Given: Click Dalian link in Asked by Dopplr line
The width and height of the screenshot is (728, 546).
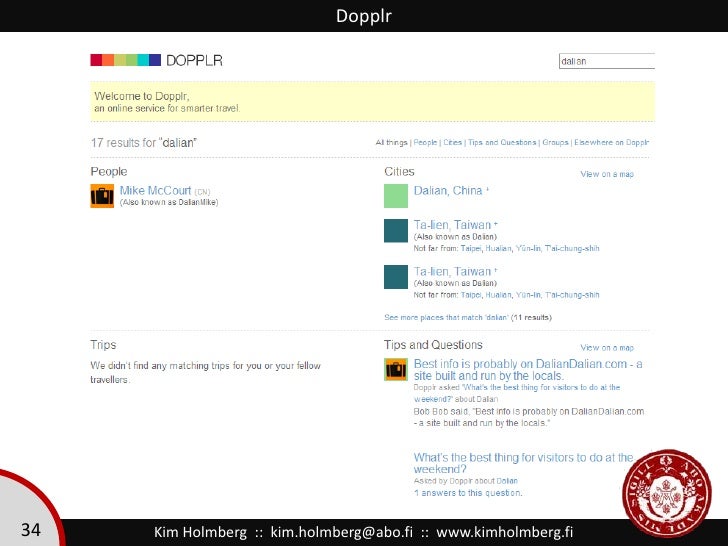Looking at the screenshot, I should tap(507, 481).
